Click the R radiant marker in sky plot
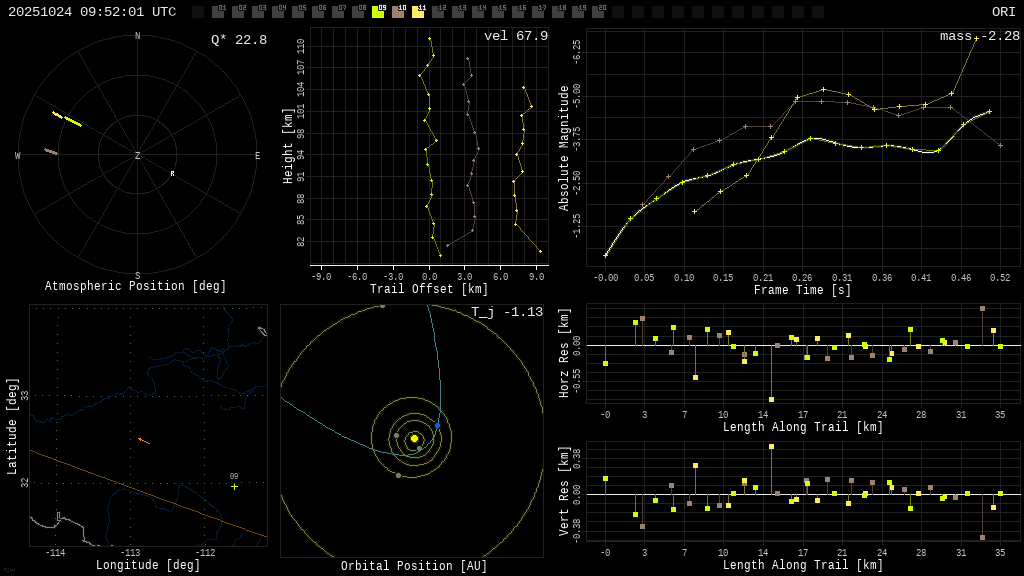The height and width of the screenshot is (576, 1024). click(x=172, y=174)
